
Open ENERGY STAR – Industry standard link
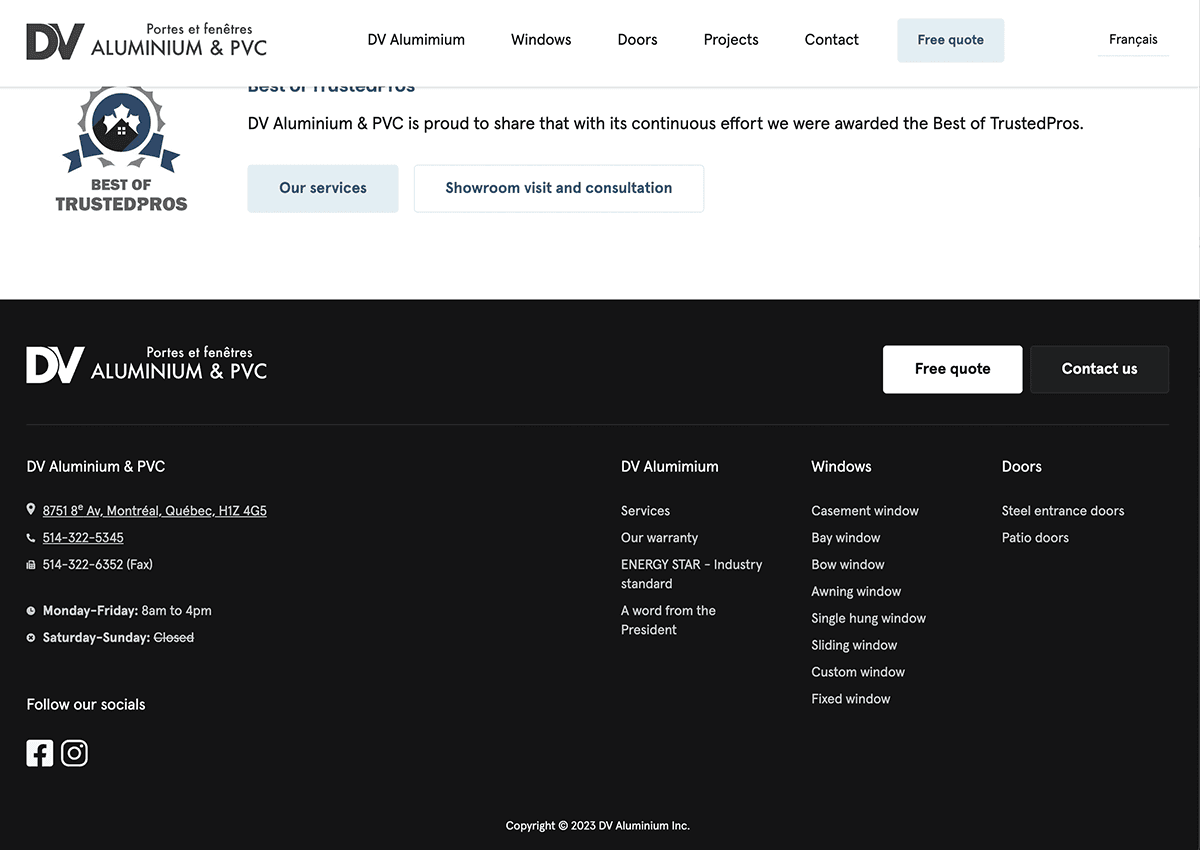point(692,574)
